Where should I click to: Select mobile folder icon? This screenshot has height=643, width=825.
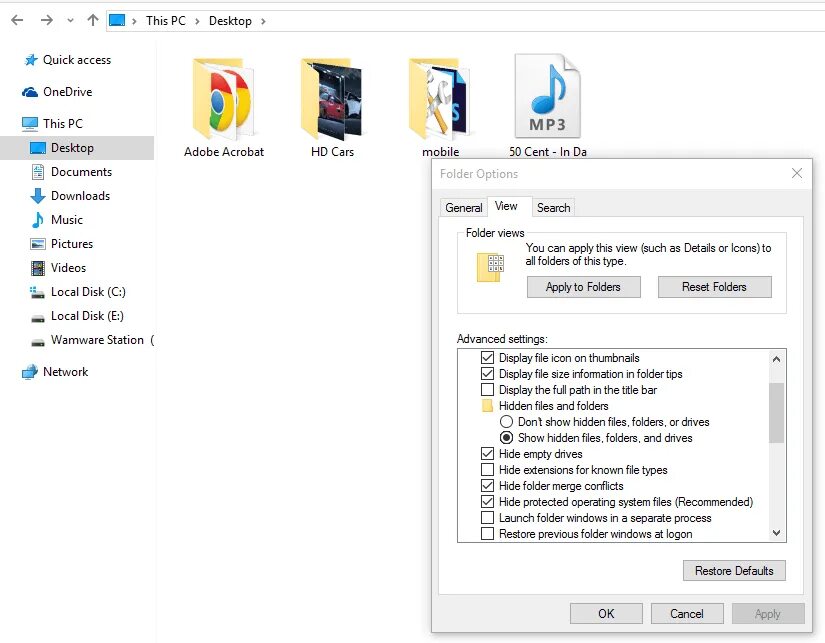point(440,98)
